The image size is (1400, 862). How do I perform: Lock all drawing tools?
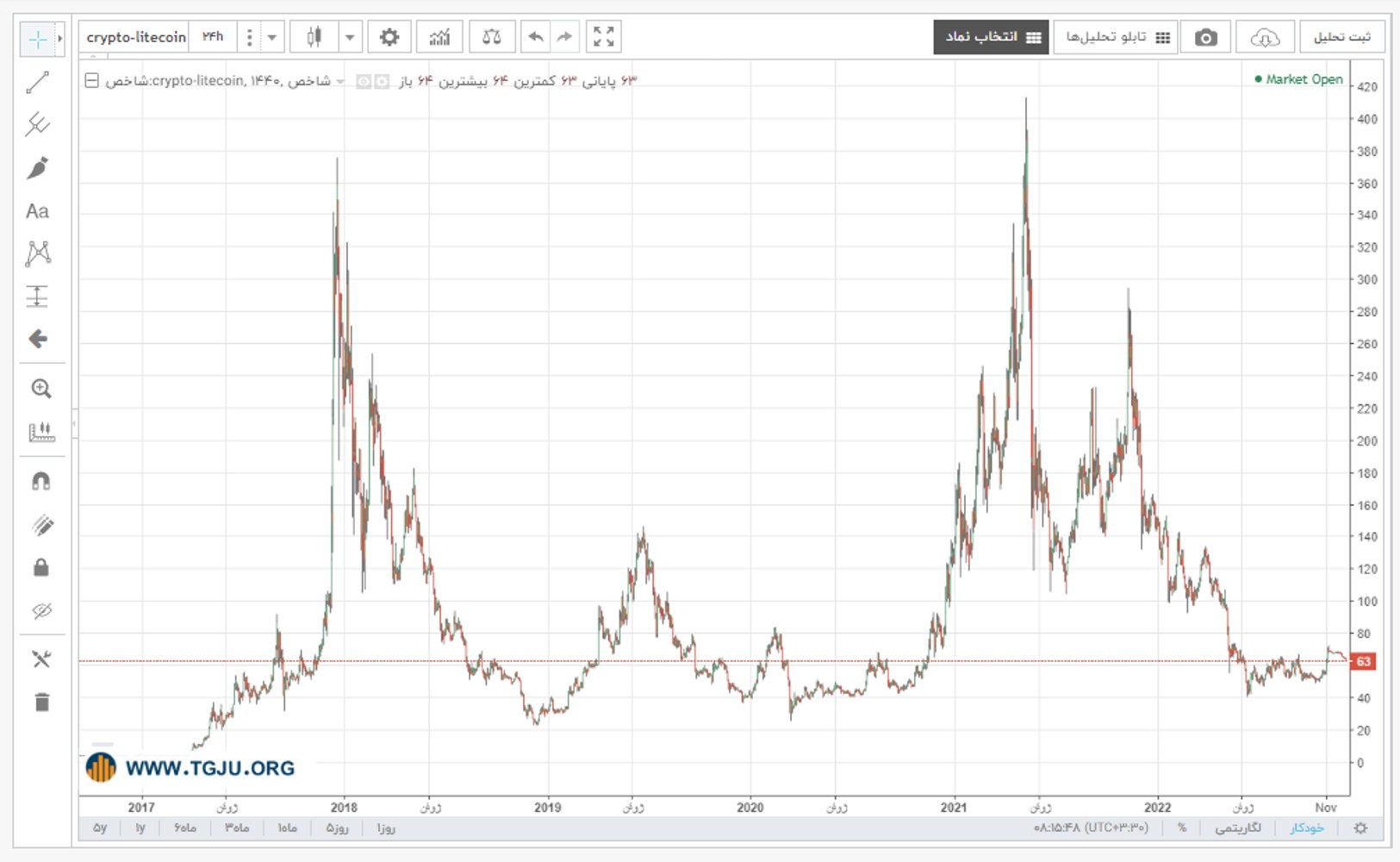pos(40,568)
